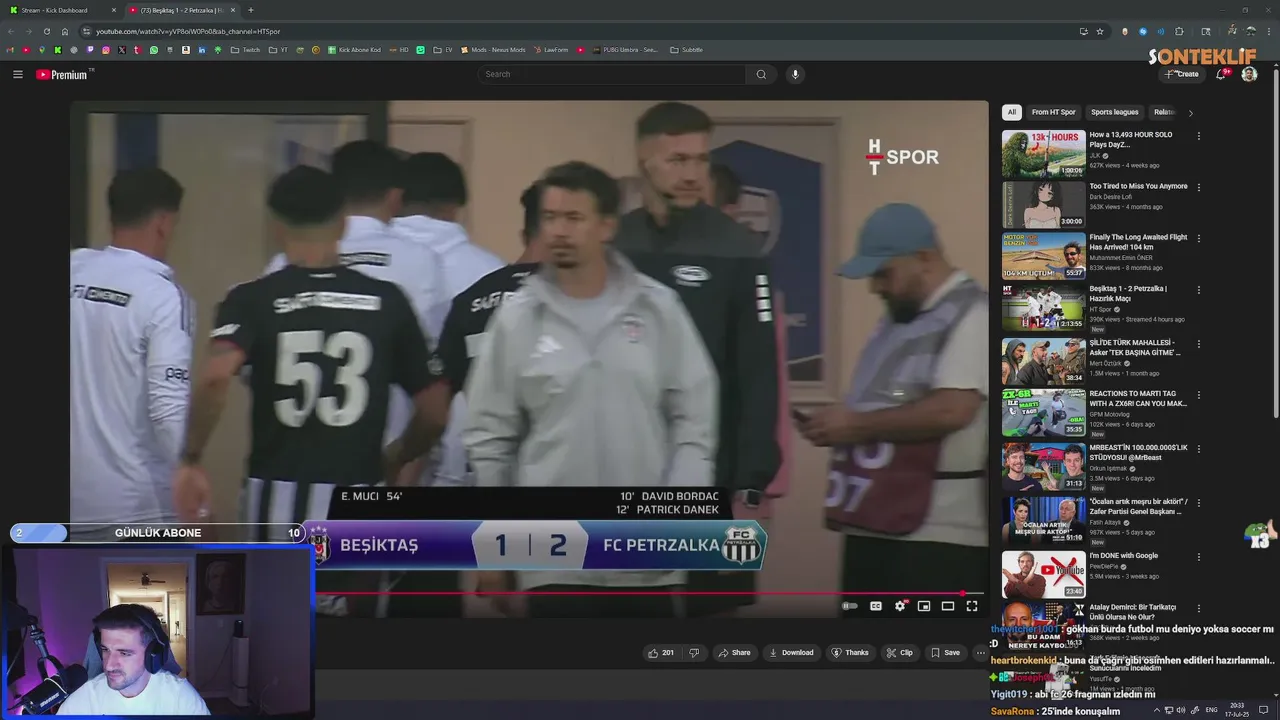1280x720 pixels.
Task: Dislike the video with thumbs down
Action: (694, 653)
